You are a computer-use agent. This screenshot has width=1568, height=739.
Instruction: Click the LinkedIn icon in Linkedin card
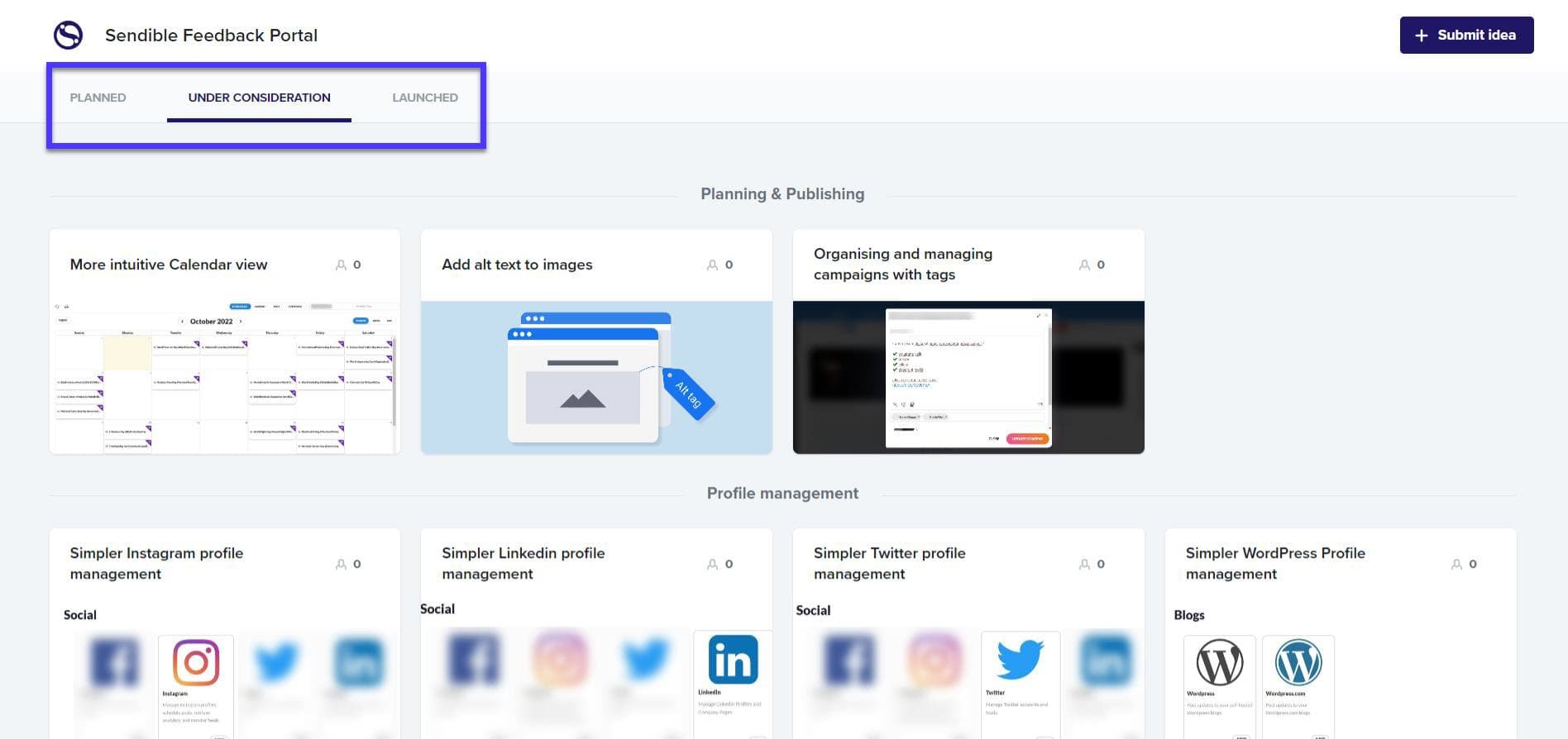point(733,660)
